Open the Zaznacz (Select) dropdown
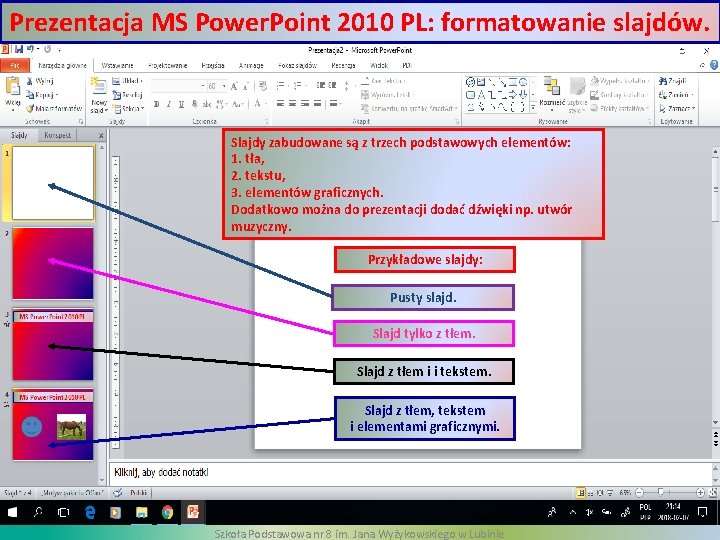The image size is (720, 540). coord(677,108)
